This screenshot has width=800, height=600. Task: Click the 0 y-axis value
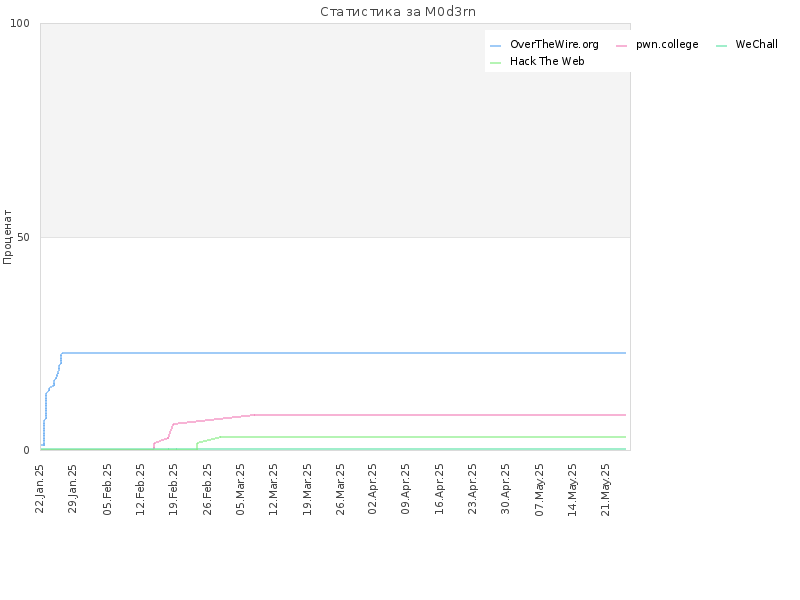pos(27,451)
